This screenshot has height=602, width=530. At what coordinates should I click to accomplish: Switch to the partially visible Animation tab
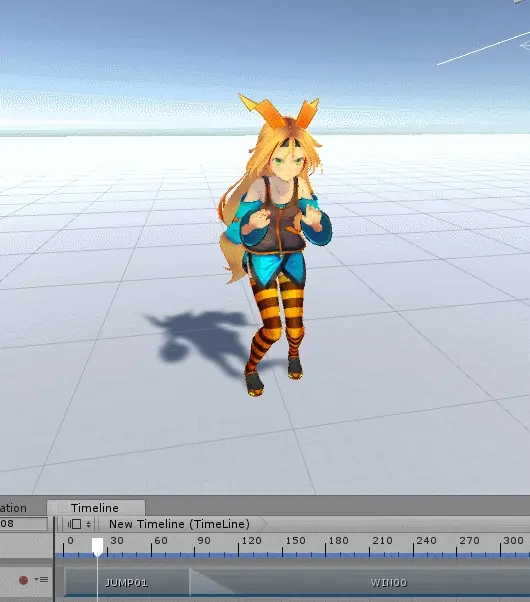click(13, 508)
